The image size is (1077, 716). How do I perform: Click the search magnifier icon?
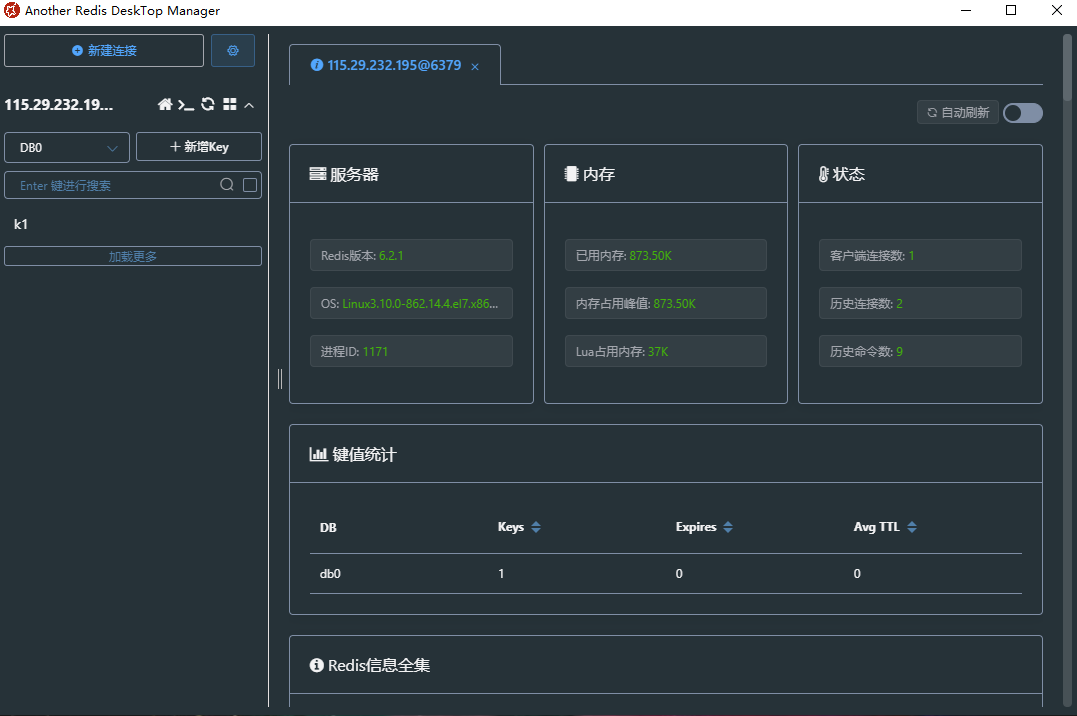(227, 185)
